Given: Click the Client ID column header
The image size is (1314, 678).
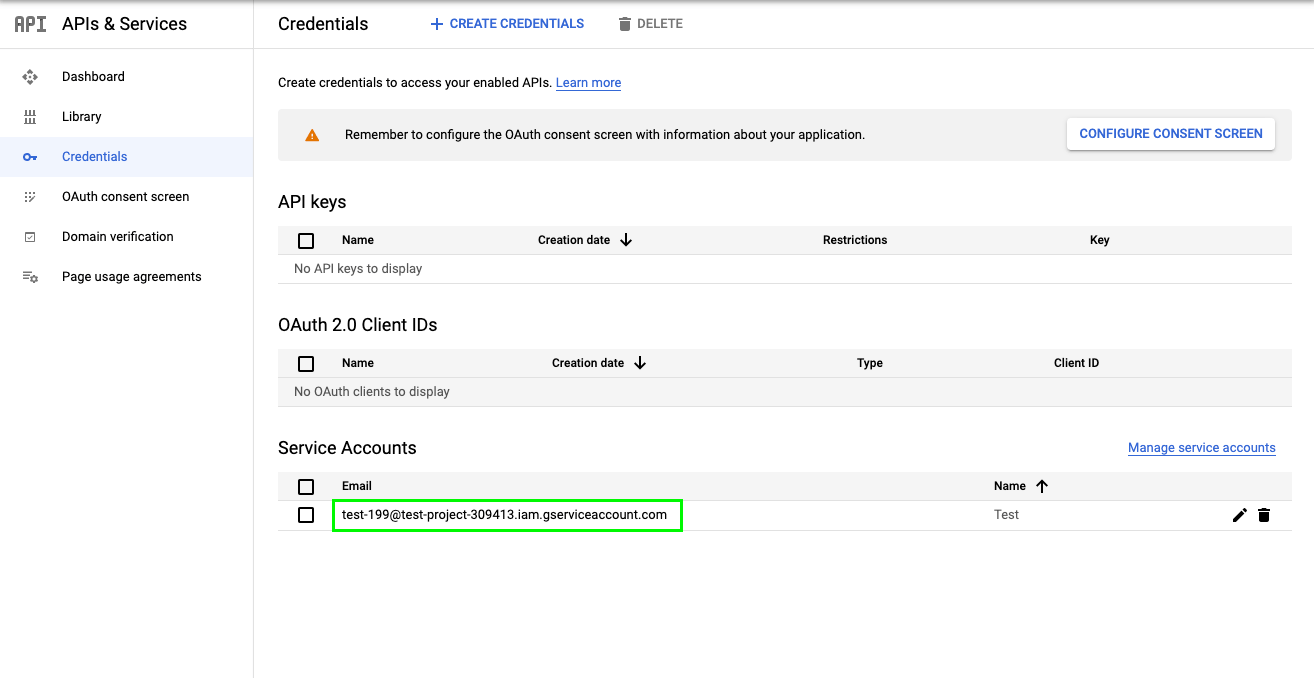Looking at the screenshot, I should click(1077, 363).
